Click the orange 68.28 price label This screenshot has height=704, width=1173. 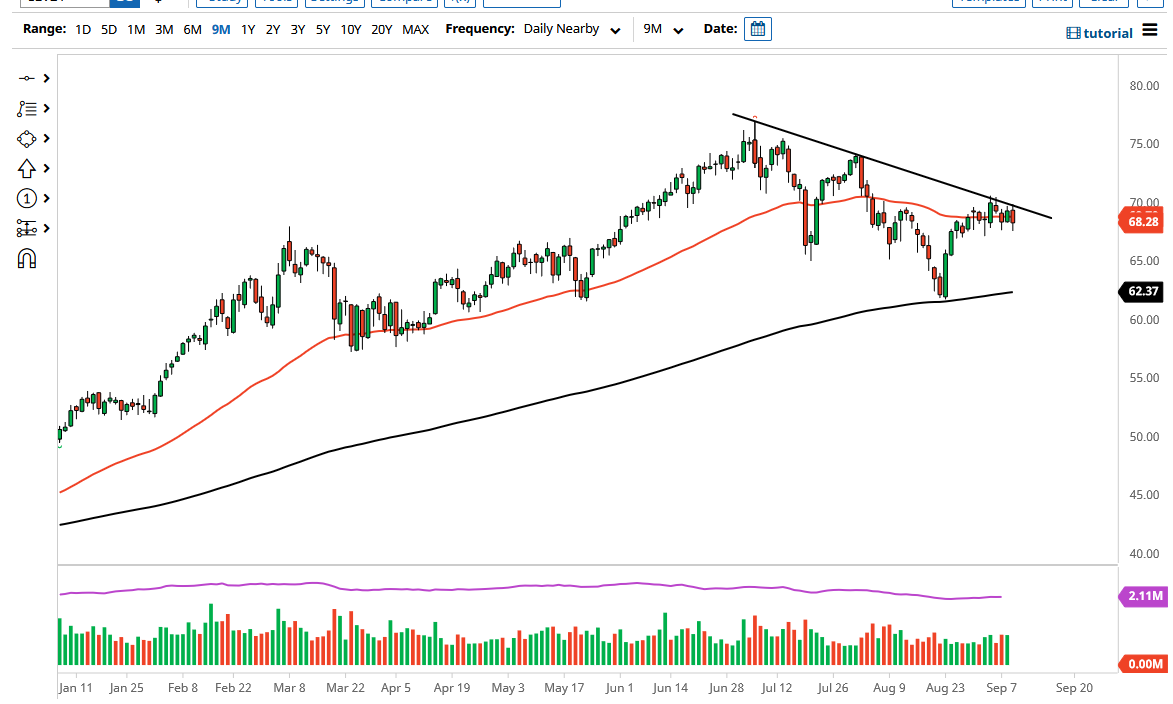(1143, 222)
